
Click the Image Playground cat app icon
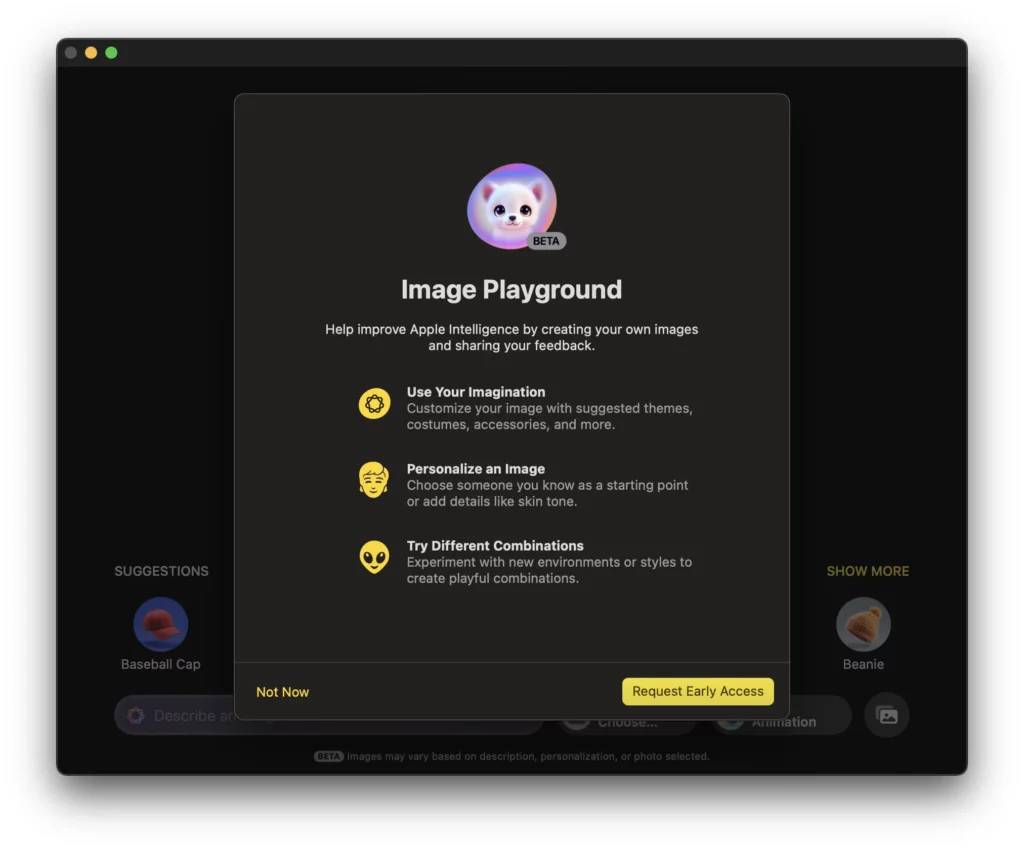[x=511, y=206]
